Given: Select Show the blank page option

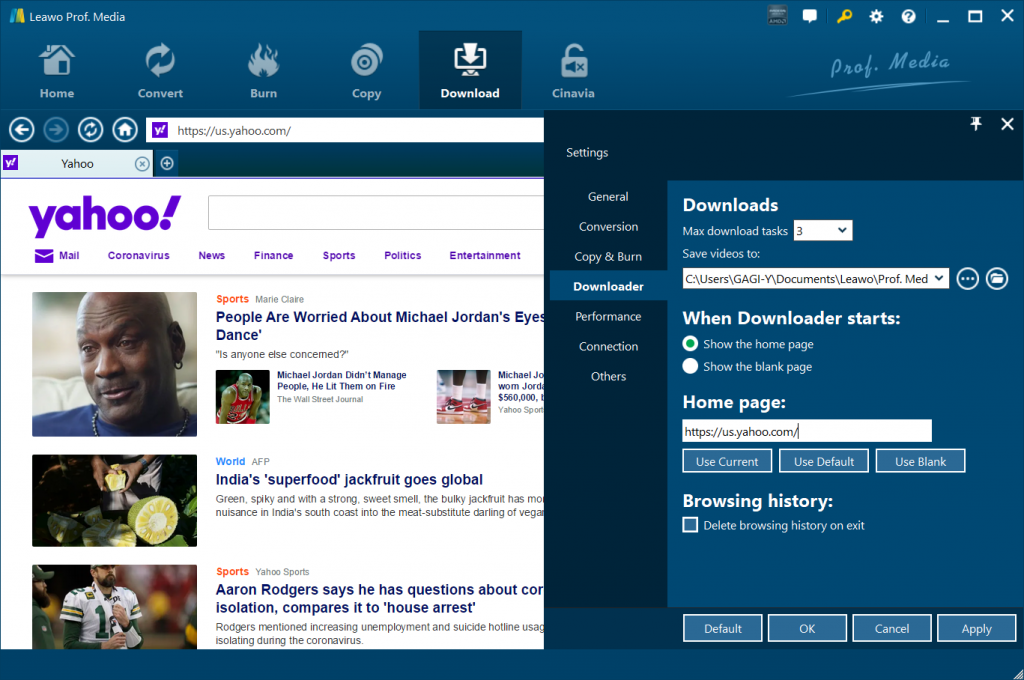Looking at the screenshot, I should click(690, 366).
